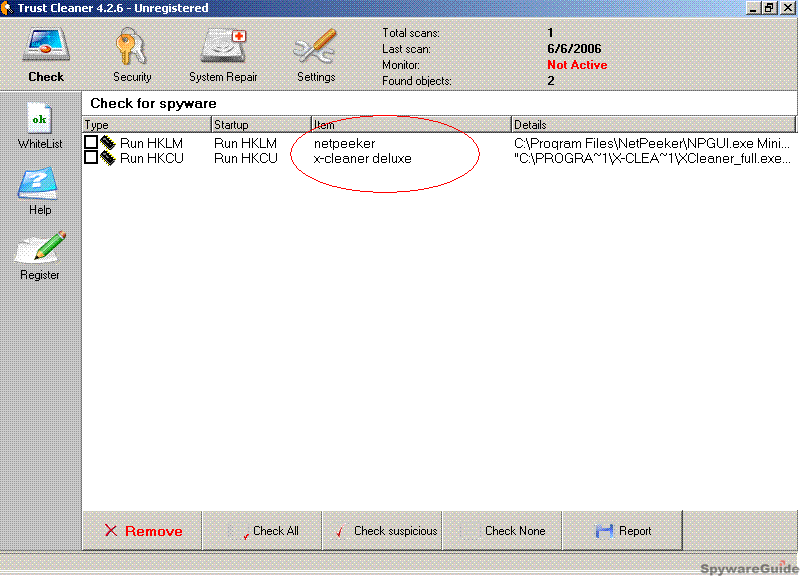Click the XCleaner_full.exe details path

coord(653,159)
